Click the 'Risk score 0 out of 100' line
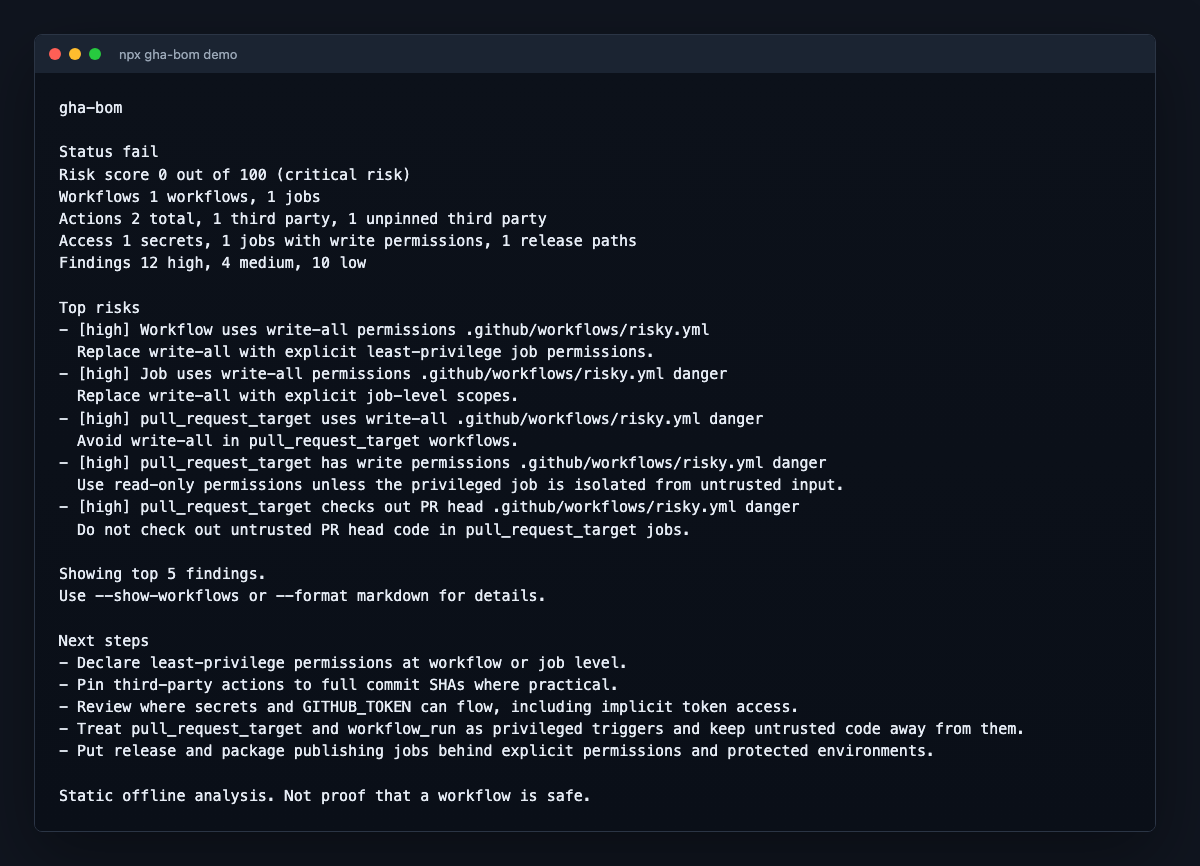 coord(235,174)
